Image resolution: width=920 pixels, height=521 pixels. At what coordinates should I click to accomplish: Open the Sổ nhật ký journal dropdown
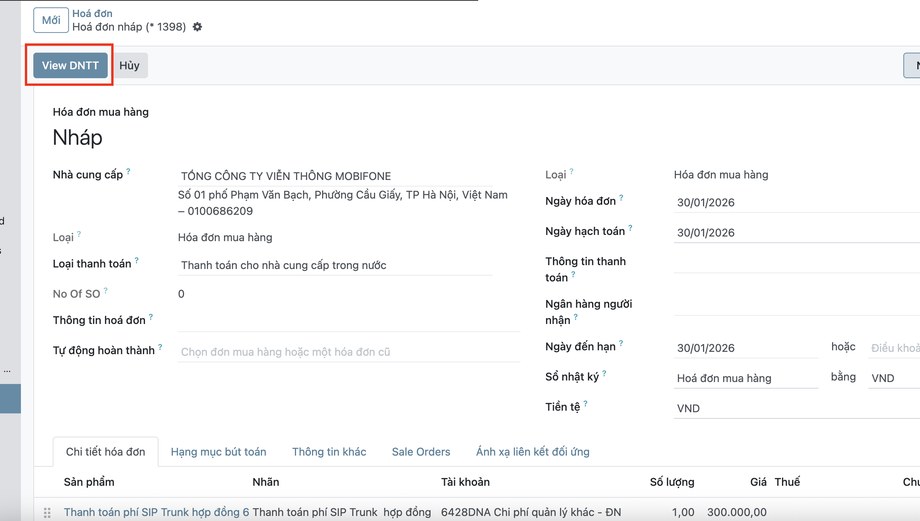pyautogui.click(x=746, y=378)
